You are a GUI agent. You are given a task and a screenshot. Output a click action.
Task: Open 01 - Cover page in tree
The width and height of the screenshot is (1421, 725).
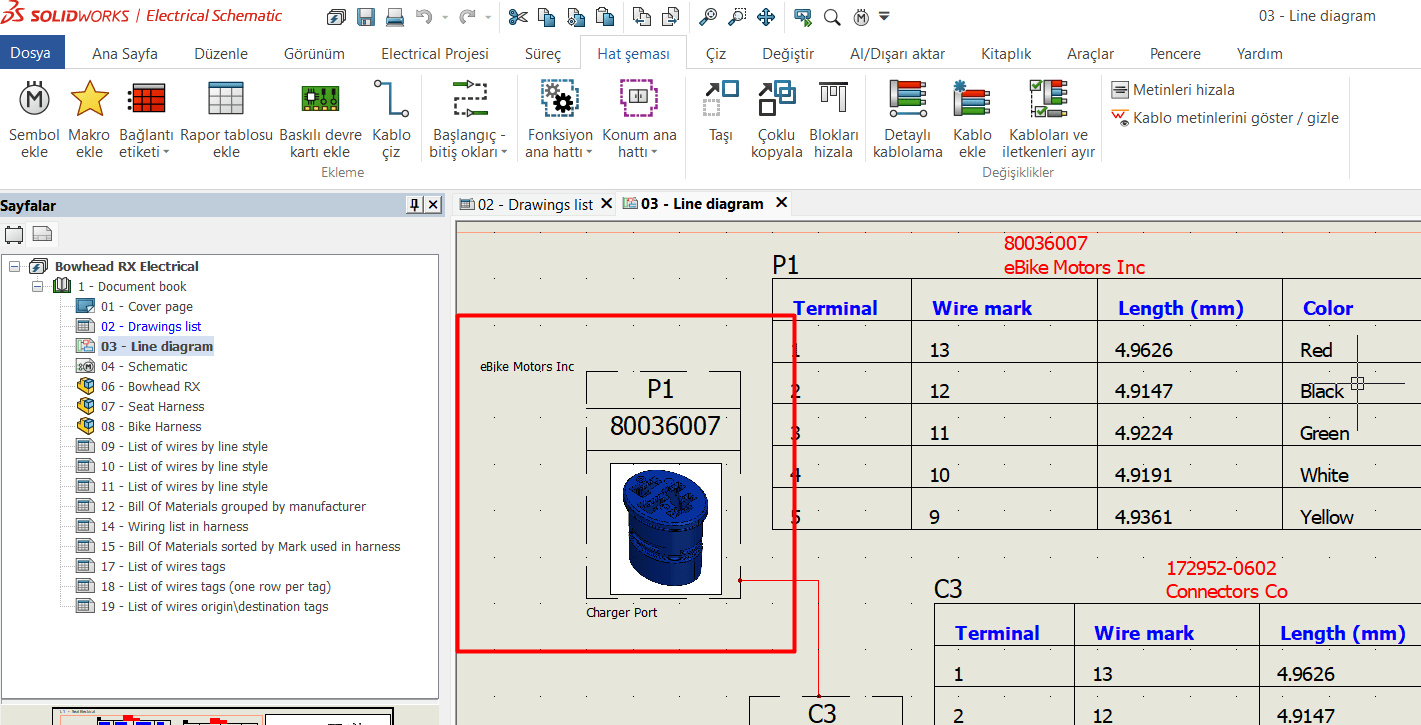[x=146, y=307]
